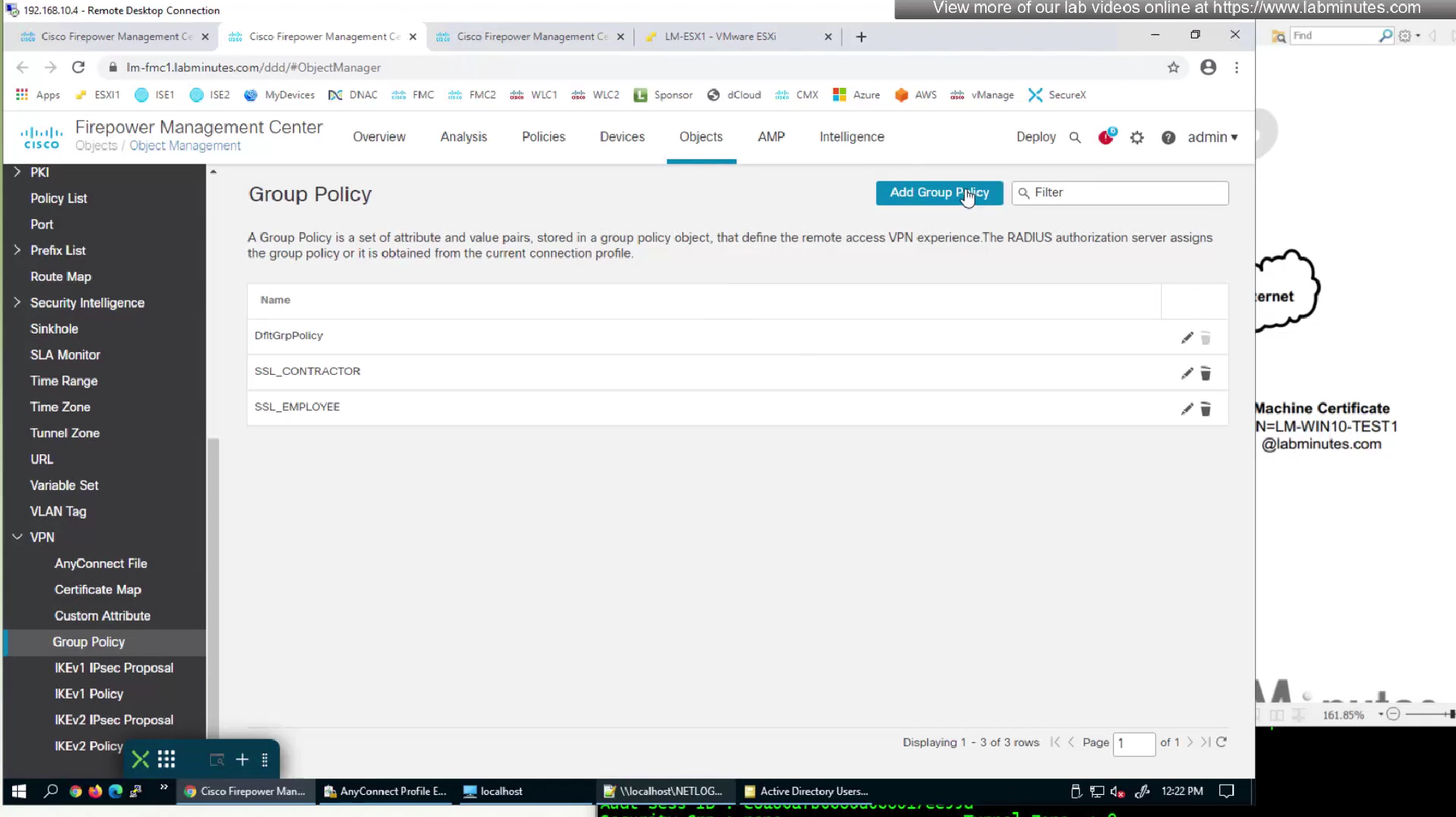Edit the SSL_CONTRACTOR group policy pencil icon
Screen dimensions: 1456x817
[x=1187, y=374]
